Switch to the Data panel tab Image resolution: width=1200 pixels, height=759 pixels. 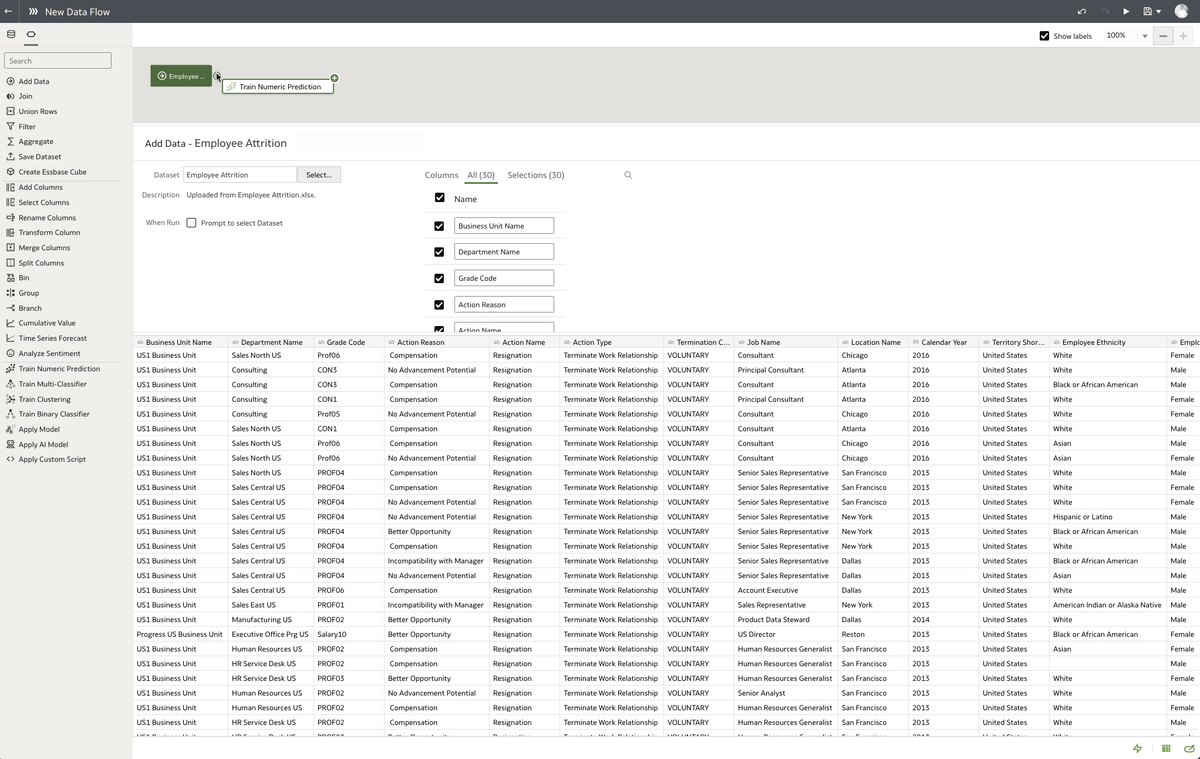click(x=9, y=33)
